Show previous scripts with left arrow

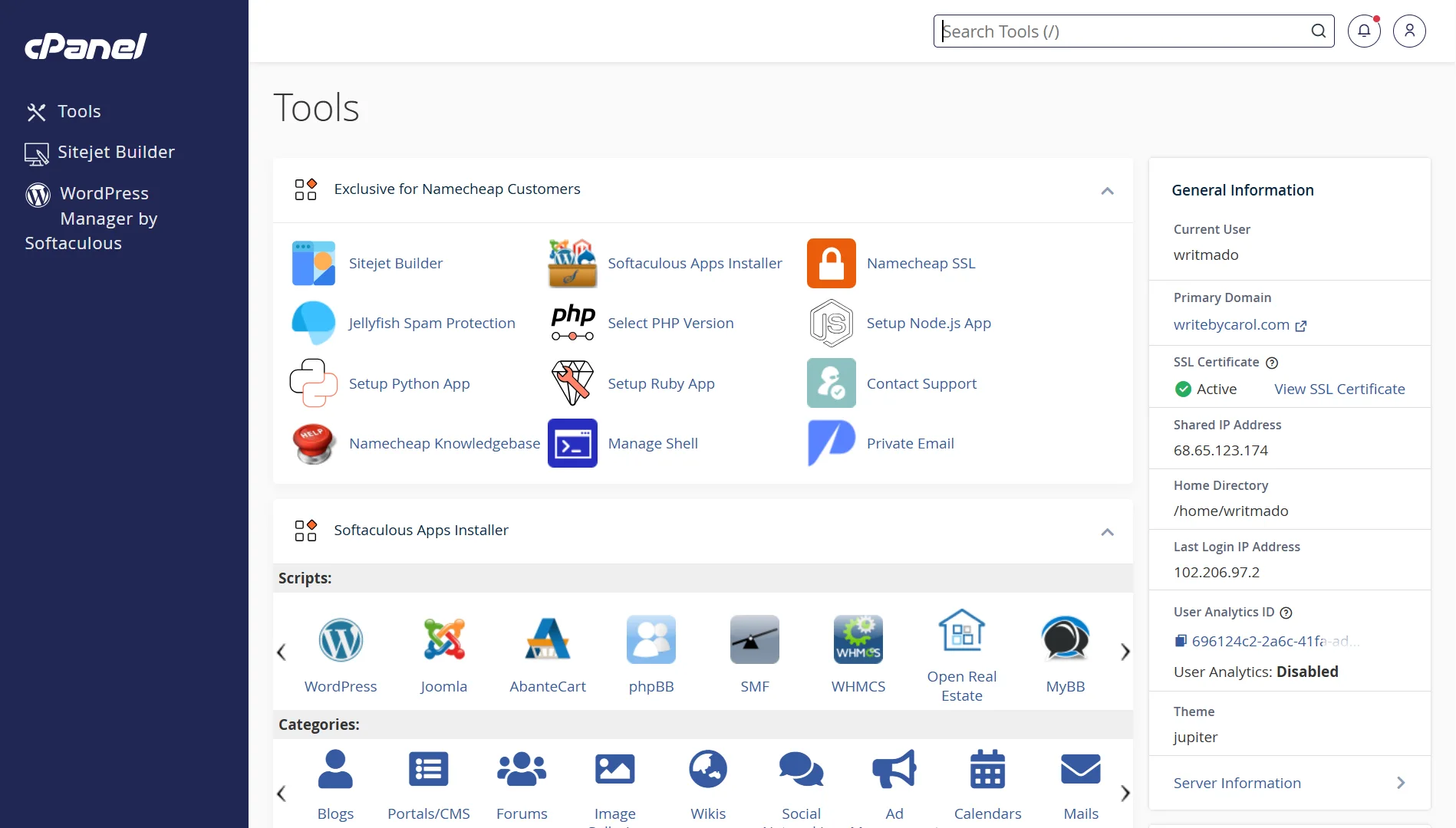click(282, 652)
